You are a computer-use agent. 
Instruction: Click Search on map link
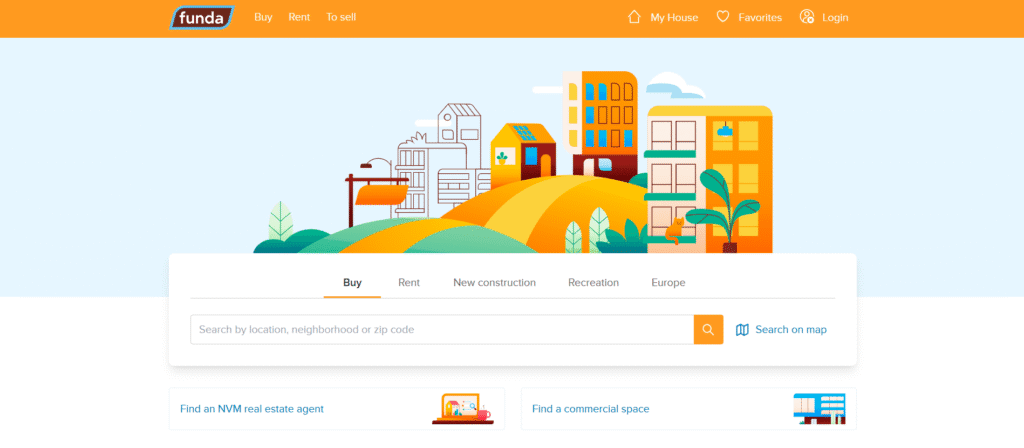tap(791, 330)
